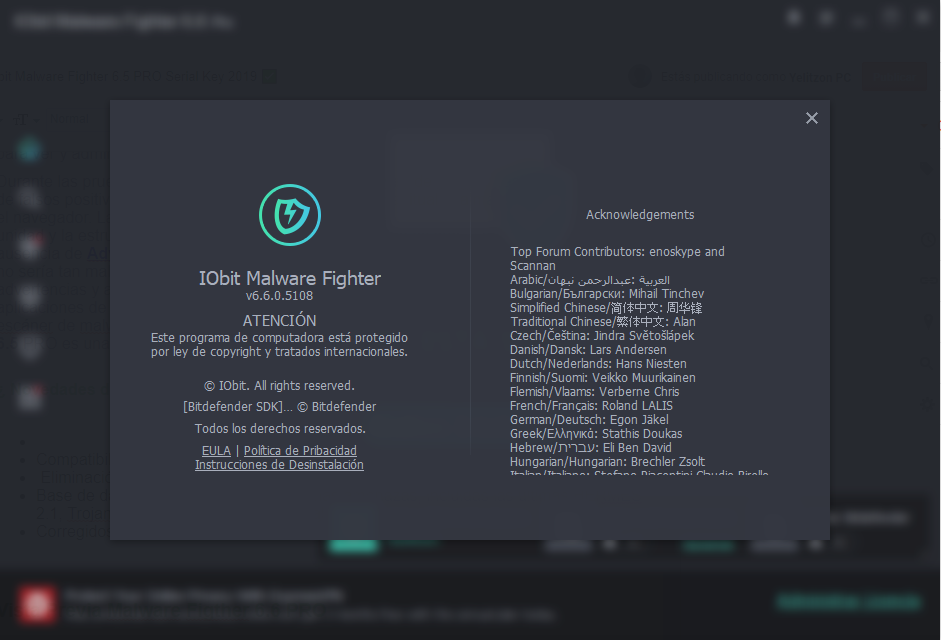Select the version text v6.6.0.5108
Image resolution: width=941 pixels, height=640 pixels.
pos(279,295)
